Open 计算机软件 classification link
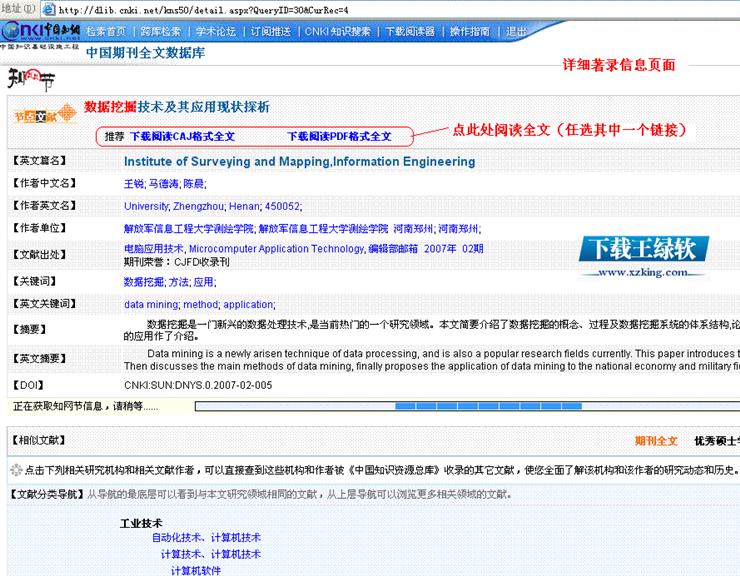 [x=196, y=570]
